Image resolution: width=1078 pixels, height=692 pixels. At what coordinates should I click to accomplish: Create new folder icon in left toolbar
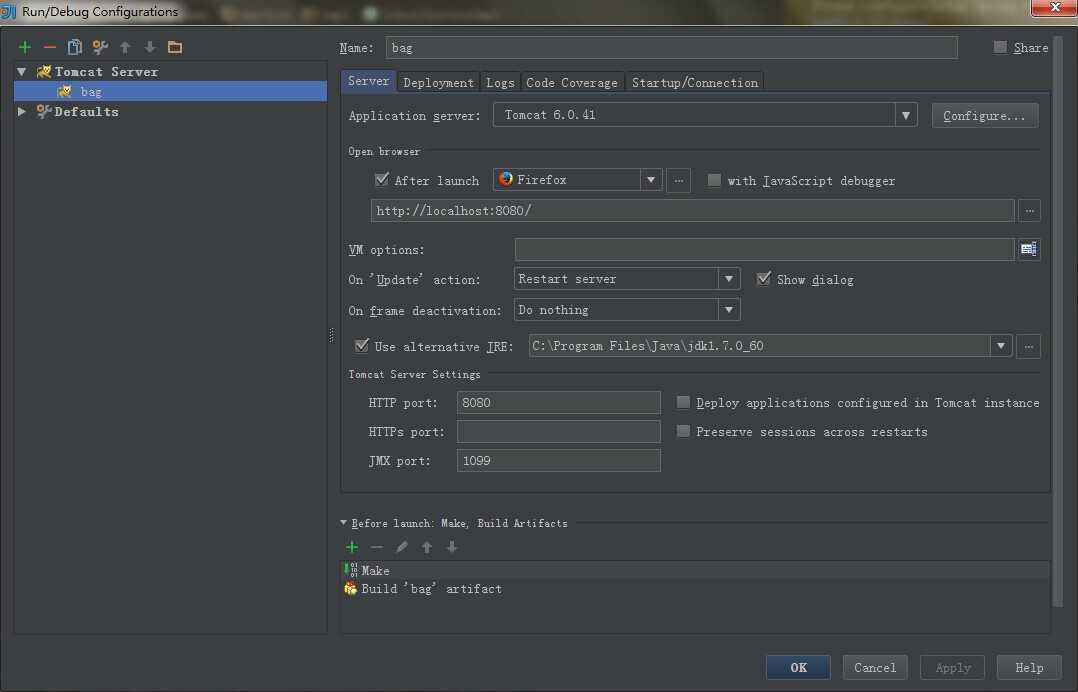(x=175, y=47)
